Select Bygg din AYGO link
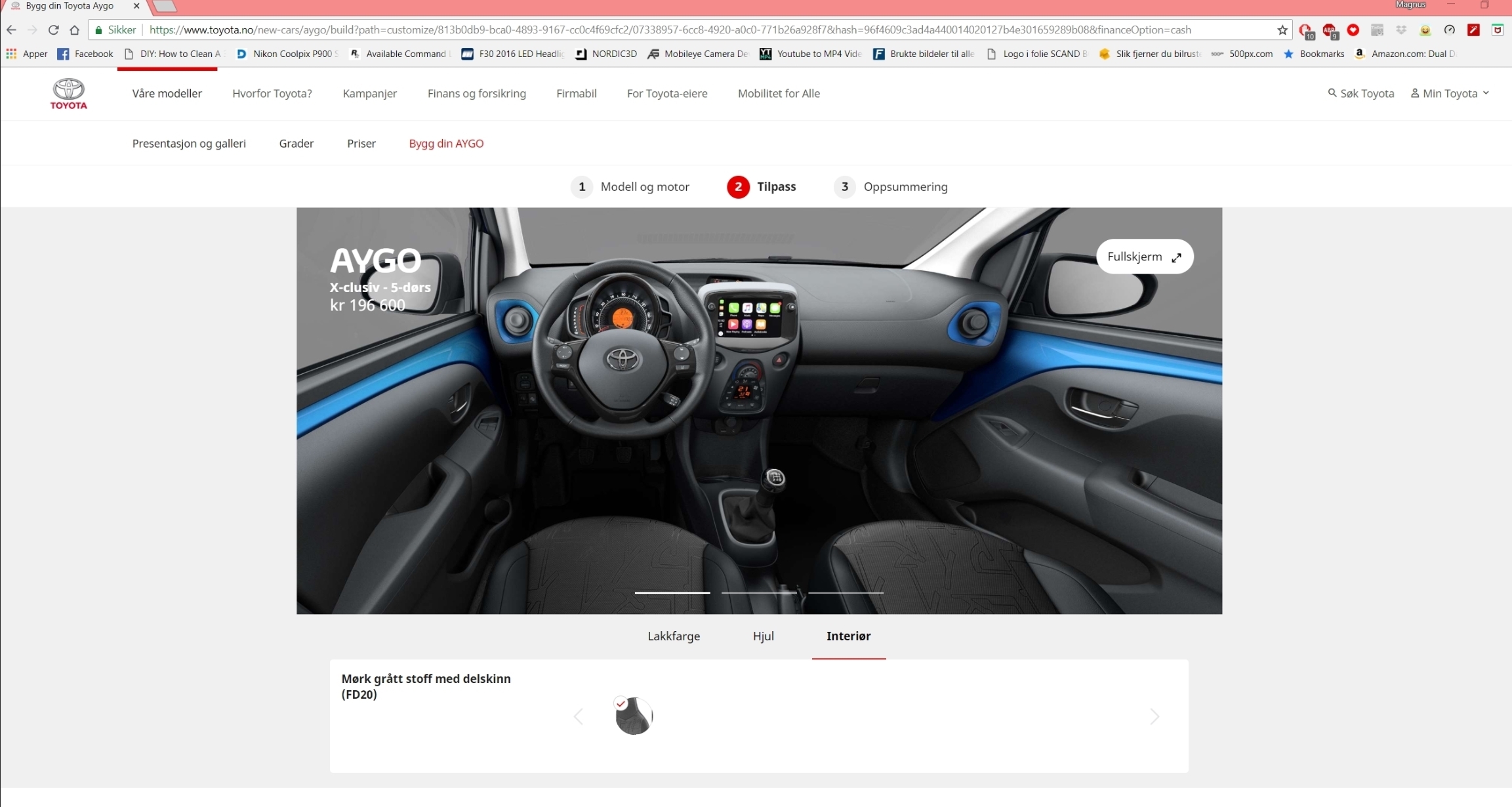Image resolution: width=1512 pixels, height=807 pixels. tap(446, 144)
